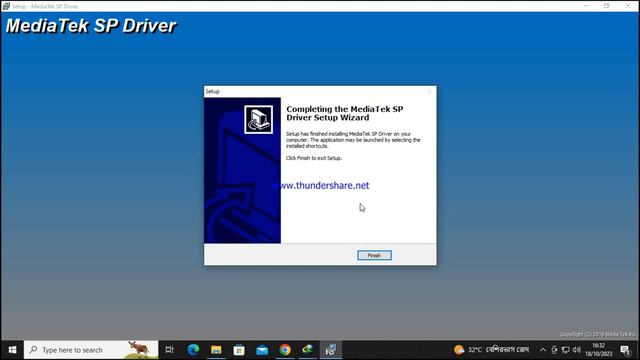
Task: Show hidden system tray icons
Action: 543,350
